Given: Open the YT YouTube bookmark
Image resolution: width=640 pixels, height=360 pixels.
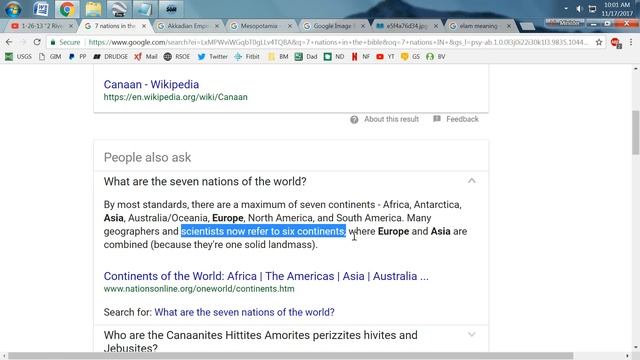Looking at the screenshot, I should click(385, 57).
